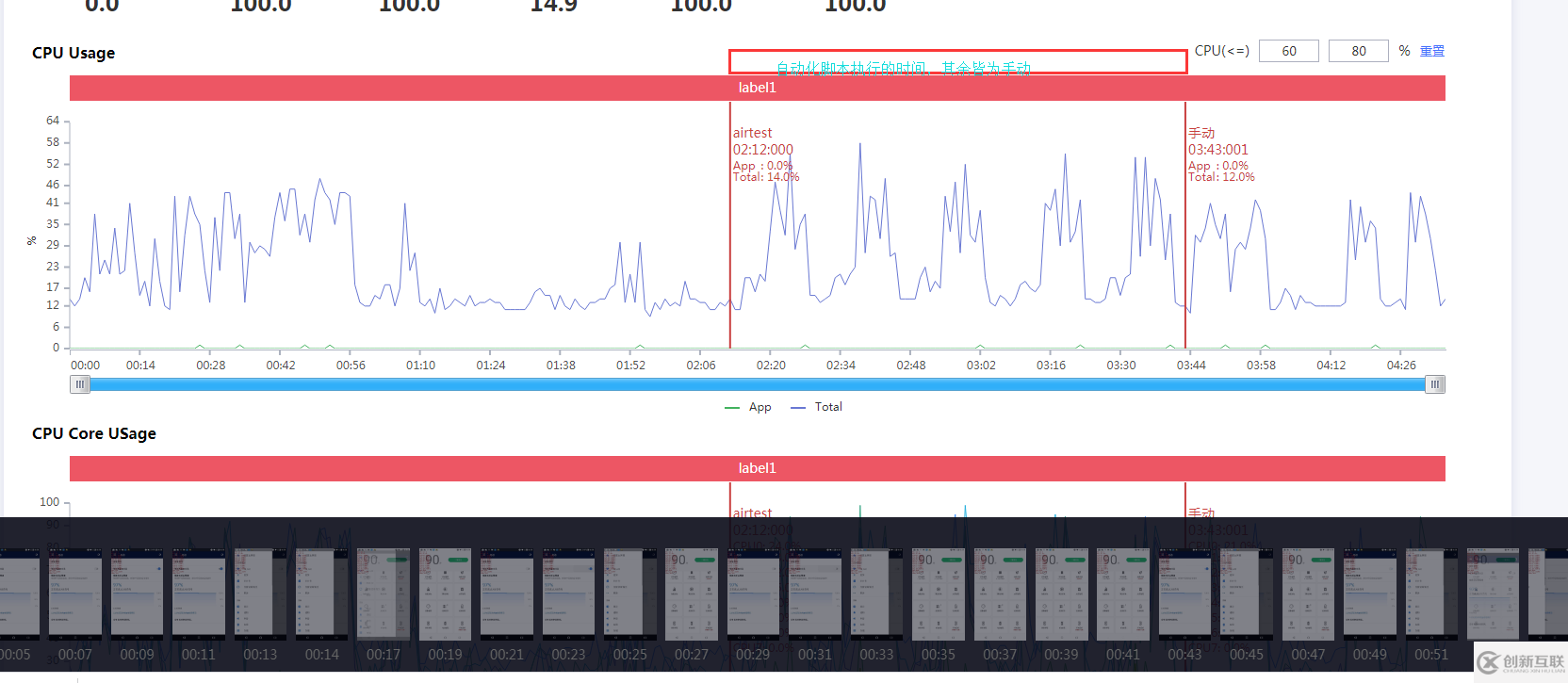Open the screenshot thumbnail at 00:41
The height and width of the screenshot is (683, 1568).
1123,594
